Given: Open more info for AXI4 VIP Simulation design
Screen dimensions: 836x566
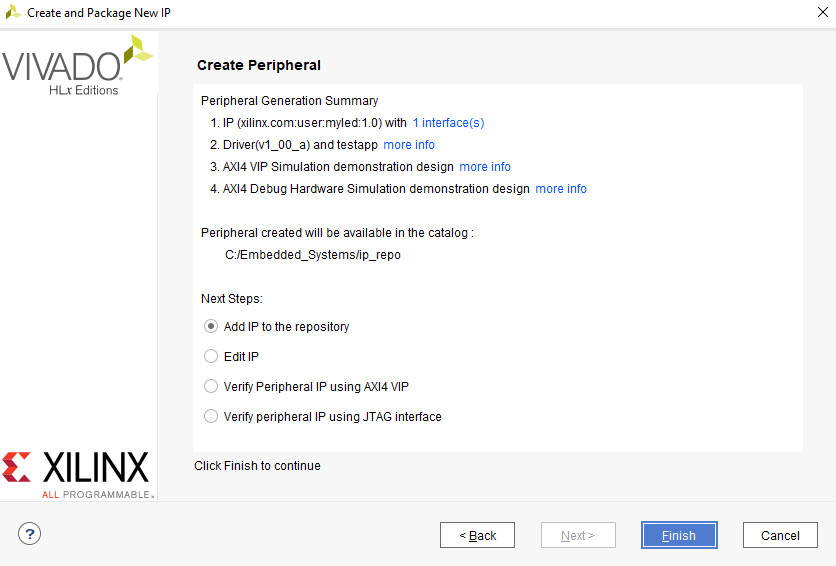Looking at the screenshot, I should 485,167.
